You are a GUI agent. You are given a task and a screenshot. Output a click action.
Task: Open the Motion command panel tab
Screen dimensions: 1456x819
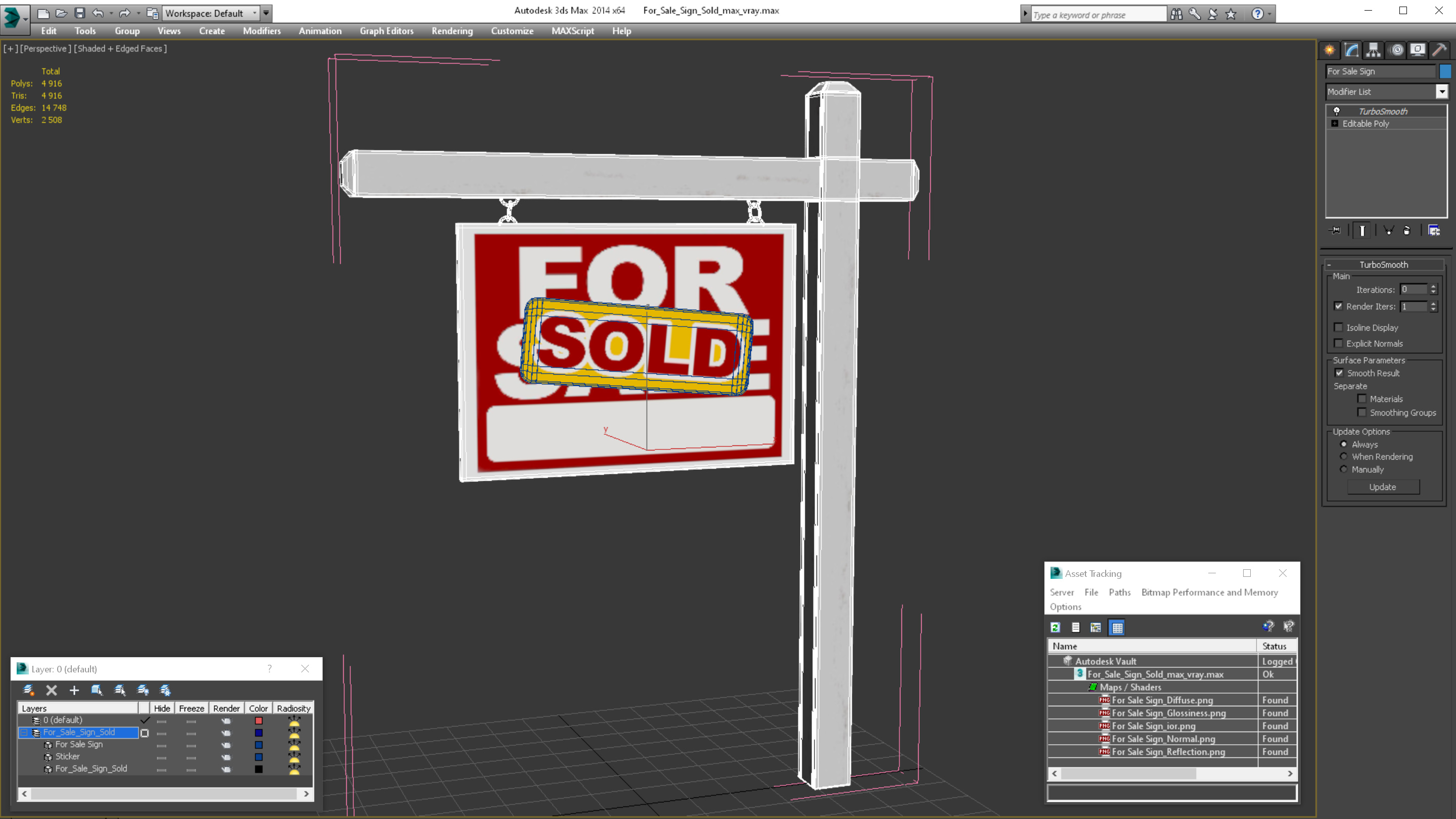(1397, 51)
